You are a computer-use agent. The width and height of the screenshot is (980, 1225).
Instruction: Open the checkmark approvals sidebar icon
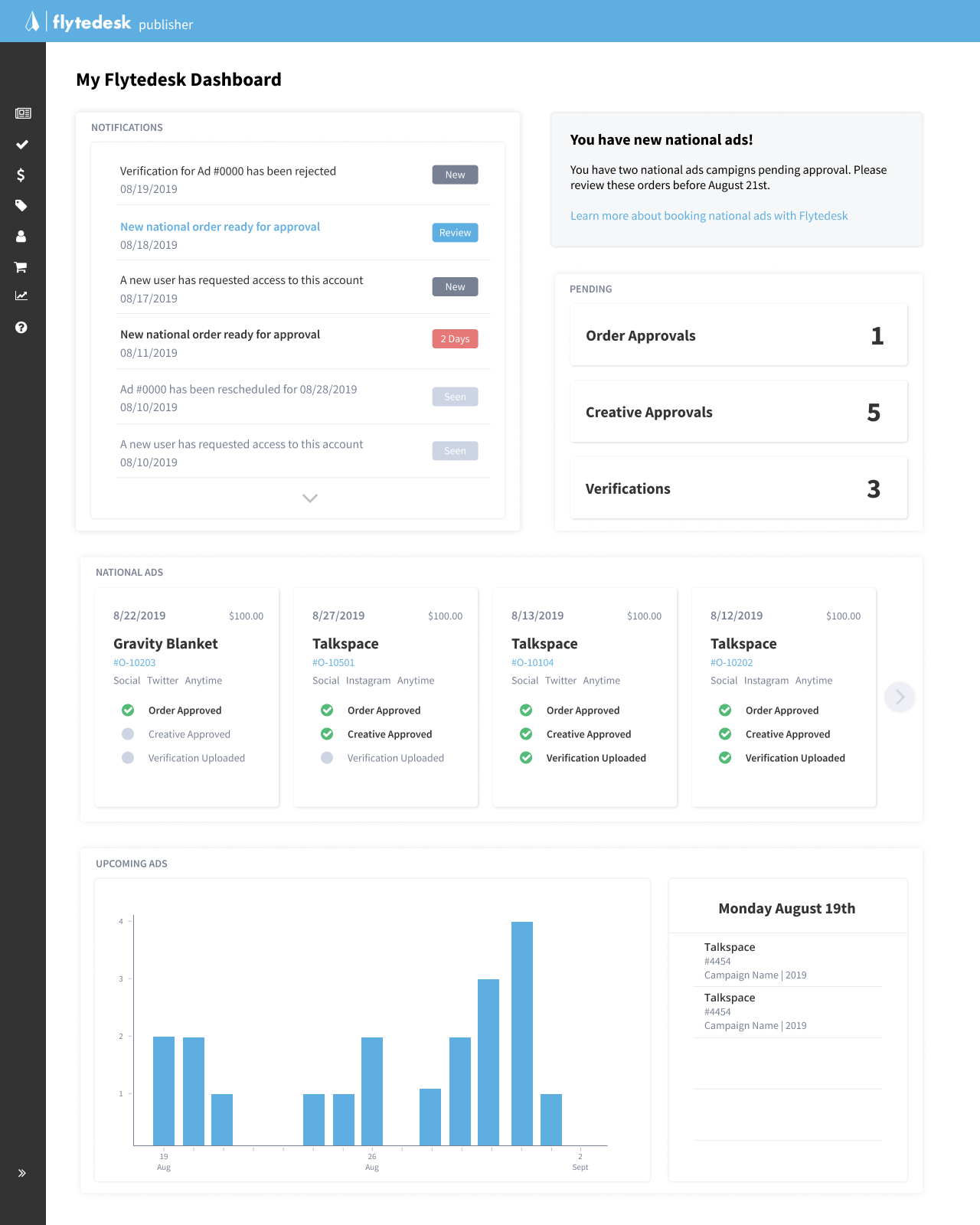[x=22, y=144]
